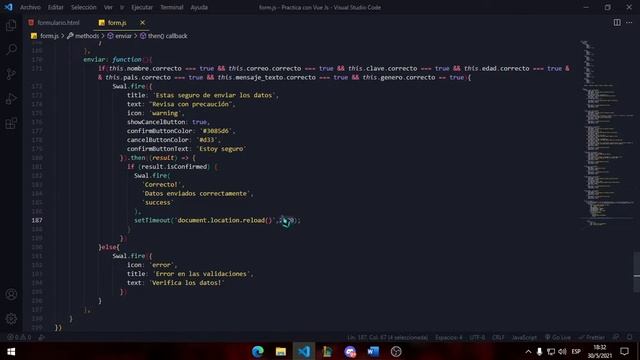Open the Source Control view
Image resolution: width=640 pixels, height=360 pixels.
click(x=11, y=74)
